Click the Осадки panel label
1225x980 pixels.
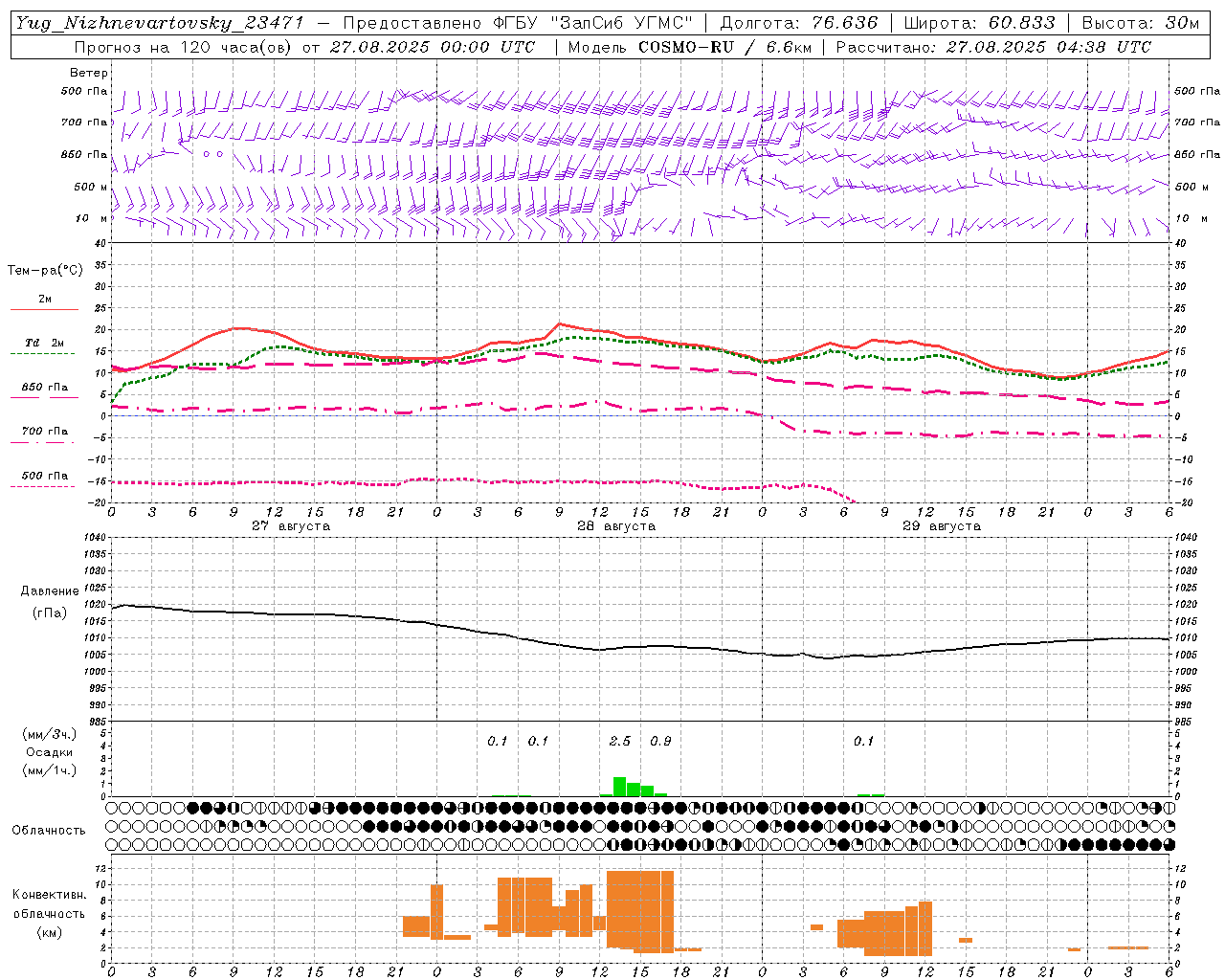(x=49, y=752)
